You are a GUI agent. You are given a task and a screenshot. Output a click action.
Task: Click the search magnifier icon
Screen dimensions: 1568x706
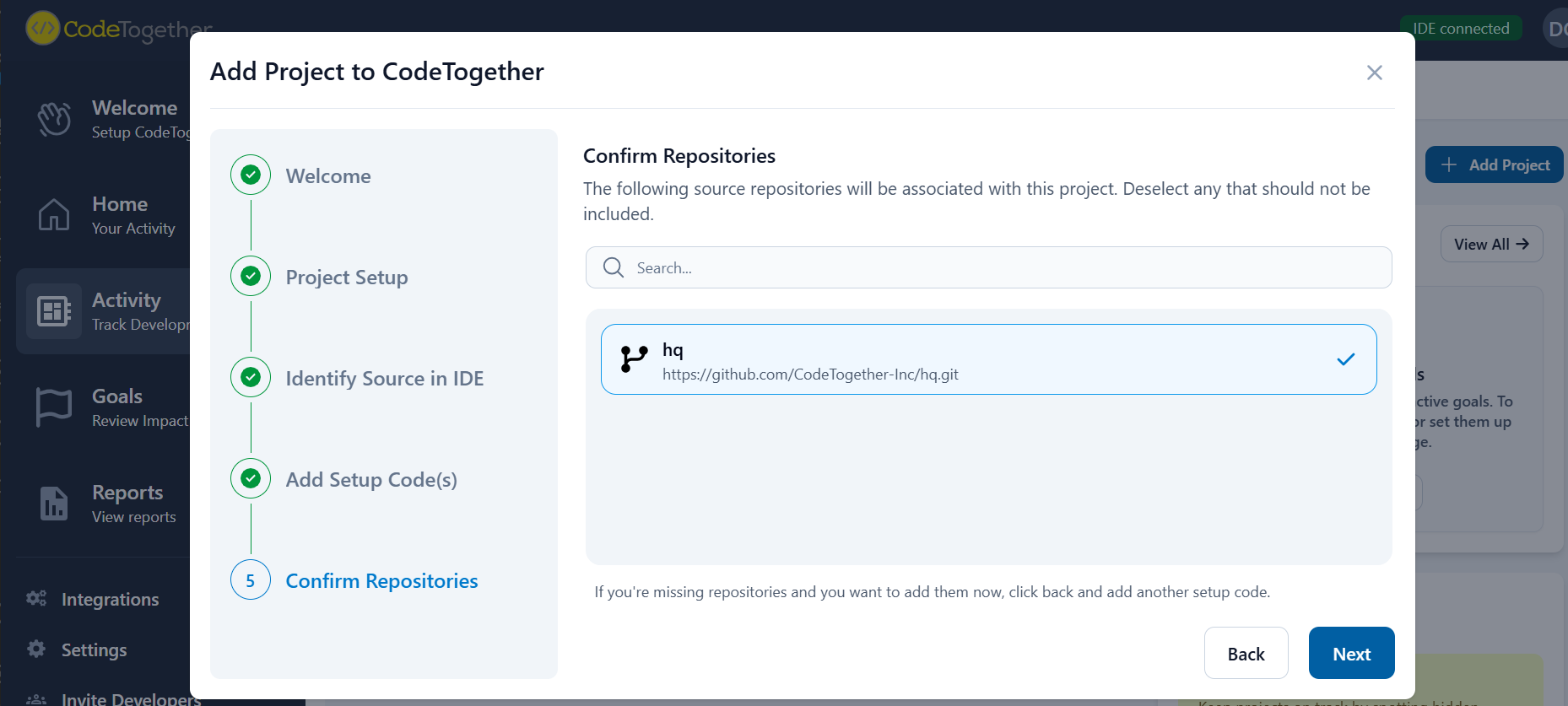click(614, 267)
